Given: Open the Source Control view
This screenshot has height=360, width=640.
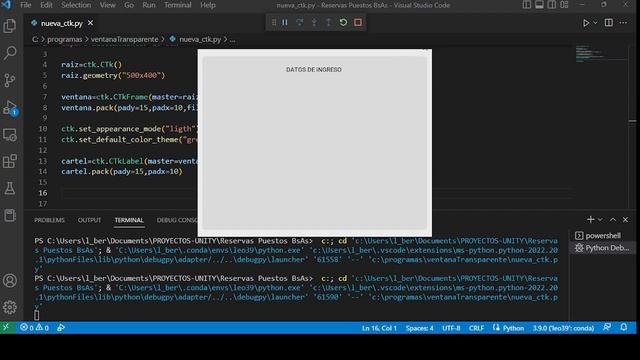Looking at the screenshot, I should [10, 80].
